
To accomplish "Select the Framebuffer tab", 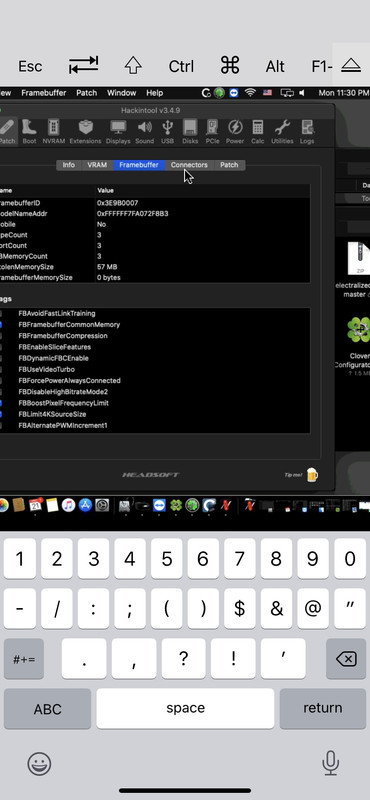I will [x=139, y=165].
